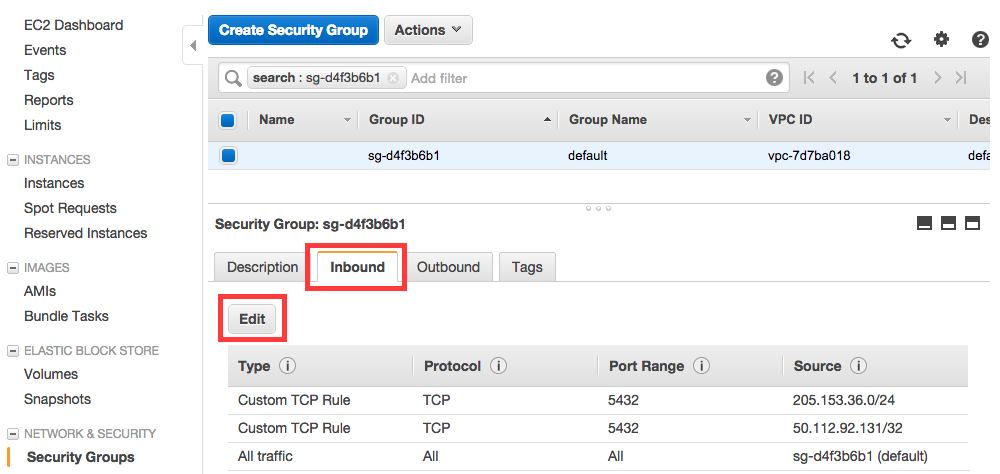The width and height of the screenshot is (1000, 474).
Task: Switch to the Description tab
Action: (x=262, y=267)
